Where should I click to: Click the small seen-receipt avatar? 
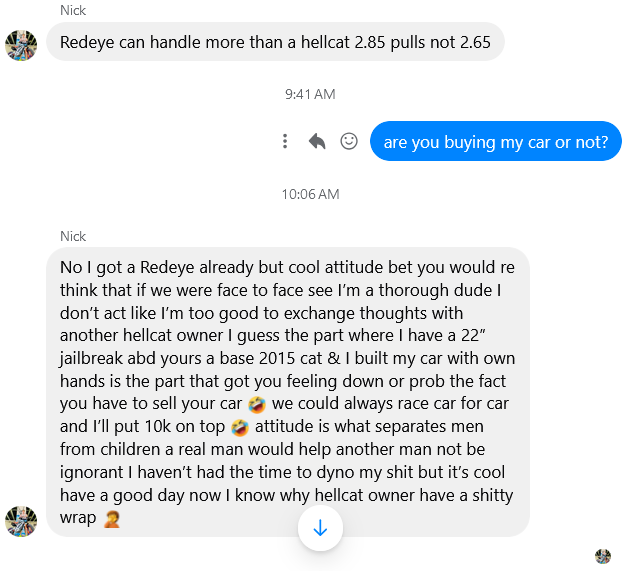pos(603,556)
